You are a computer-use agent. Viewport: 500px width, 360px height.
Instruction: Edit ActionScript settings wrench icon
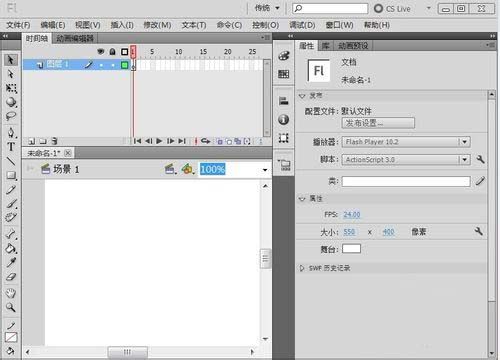coord(480,159)
